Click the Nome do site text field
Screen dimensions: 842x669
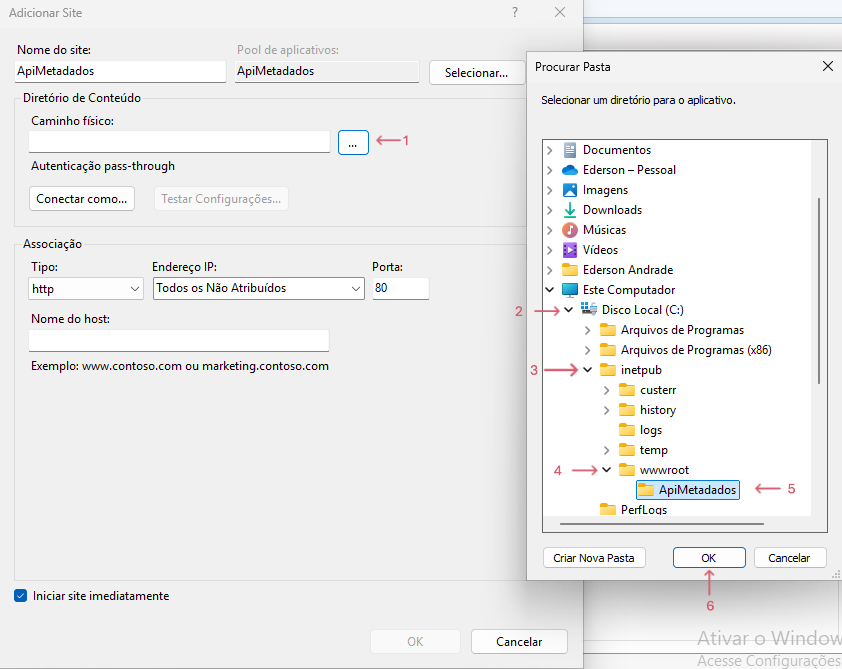pos(120,71)
